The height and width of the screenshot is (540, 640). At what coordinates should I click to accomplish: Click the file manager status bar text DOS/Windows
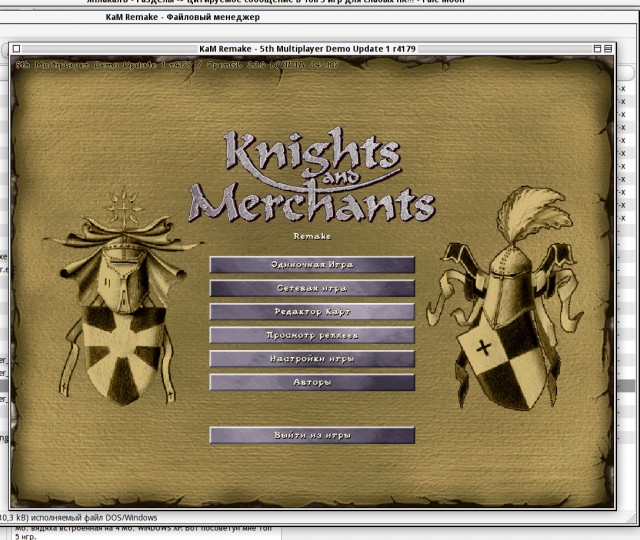[x=131, y=518]
